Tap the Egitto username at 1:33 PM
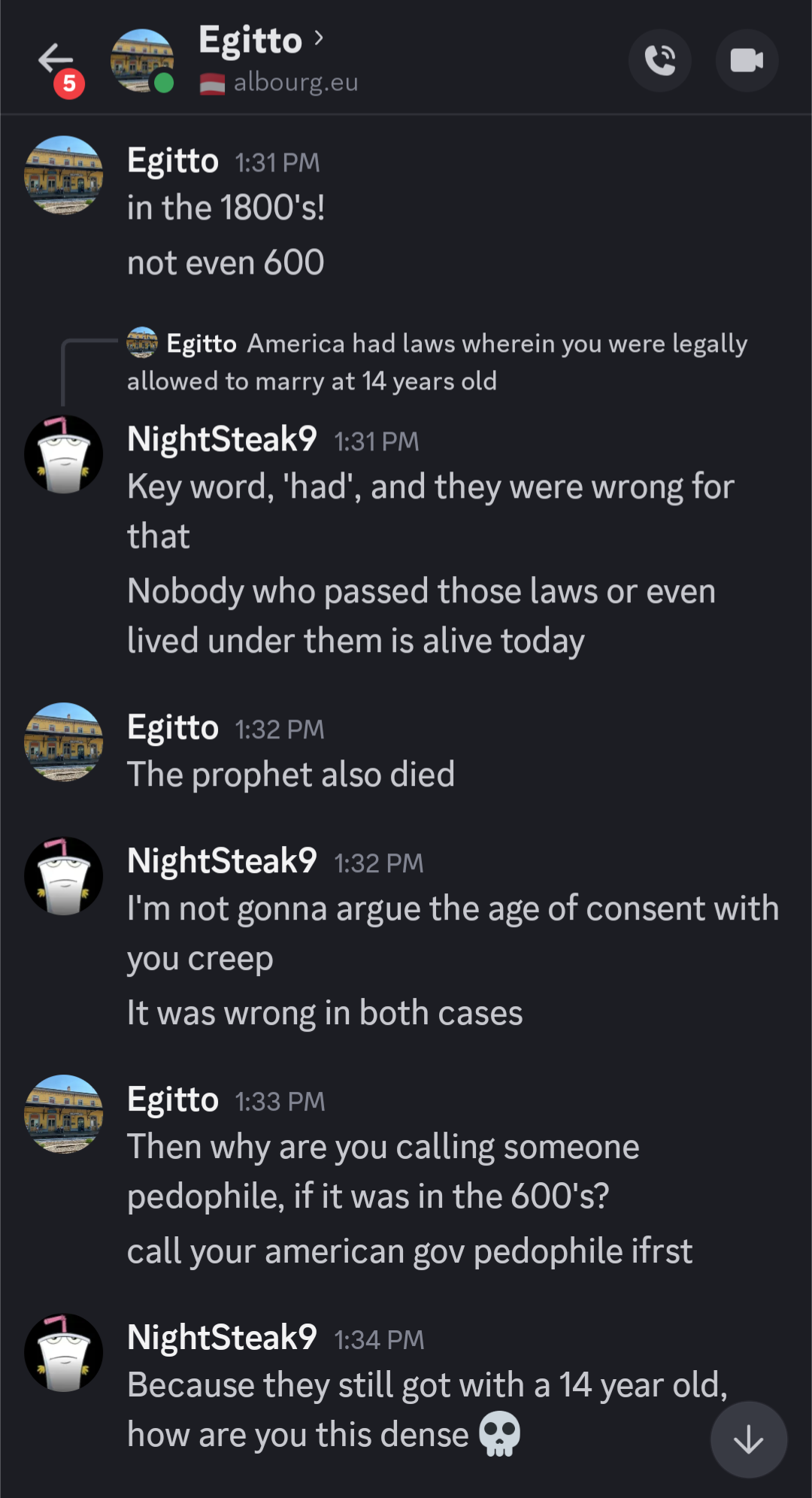The width and height of the screenshot is (812, 1498). pyautogui.click(x=173, y=1100)
